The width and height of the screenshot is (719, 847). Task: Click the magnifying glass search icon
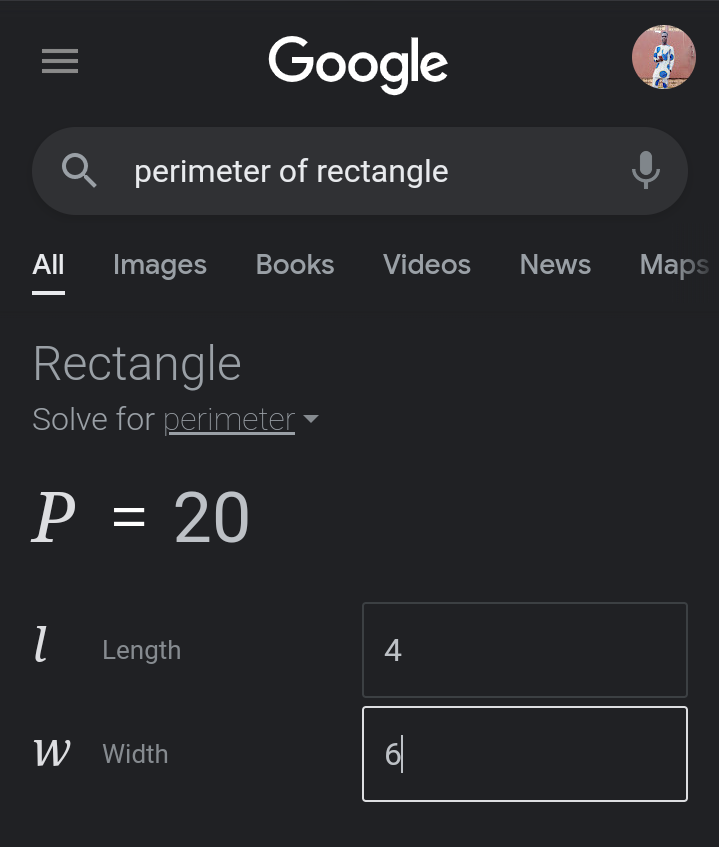click(x=79, y=171)
